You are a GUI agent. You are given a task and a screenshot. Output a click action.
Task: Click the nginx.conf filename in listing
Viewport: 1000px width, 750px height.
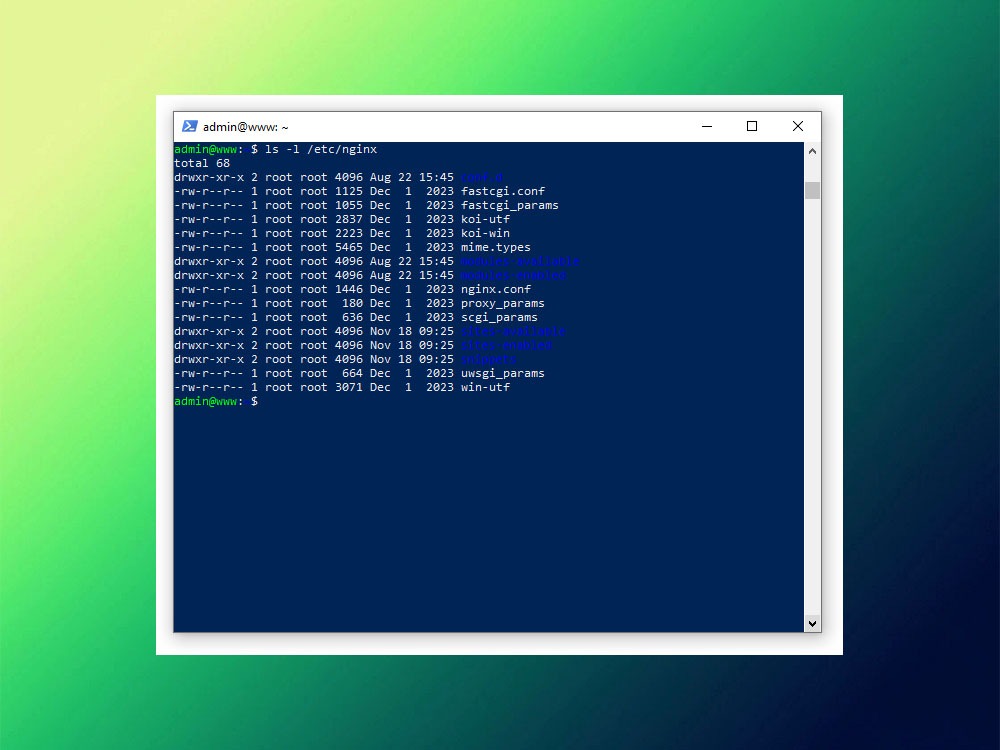(495, 289)
